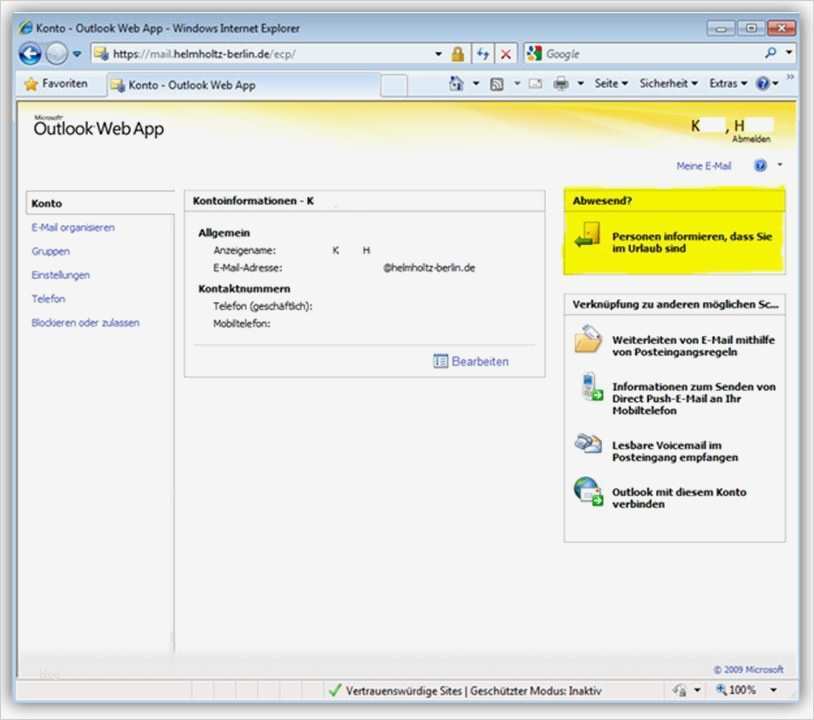The width and height of the screenshot is (814, 720).
Task: Click the search magnifier icon
Action: [770, 52]
